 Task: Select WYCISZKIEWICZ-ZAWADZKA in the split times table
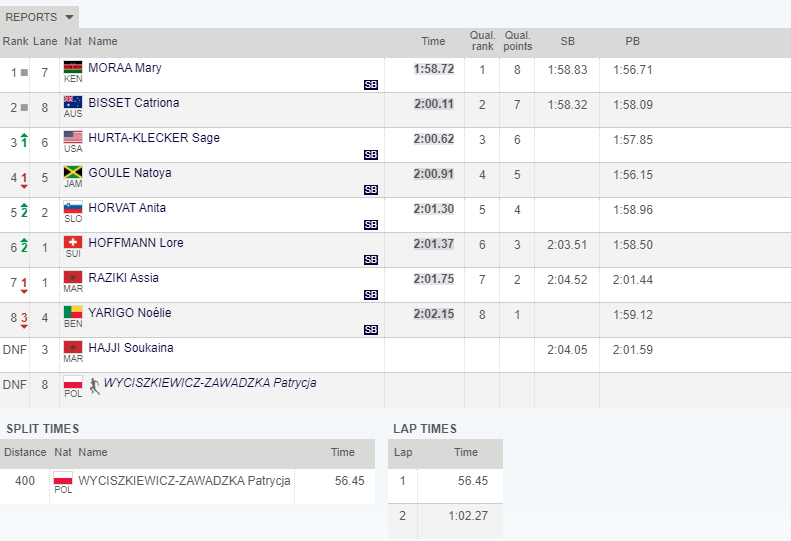[x=184, y=480]
